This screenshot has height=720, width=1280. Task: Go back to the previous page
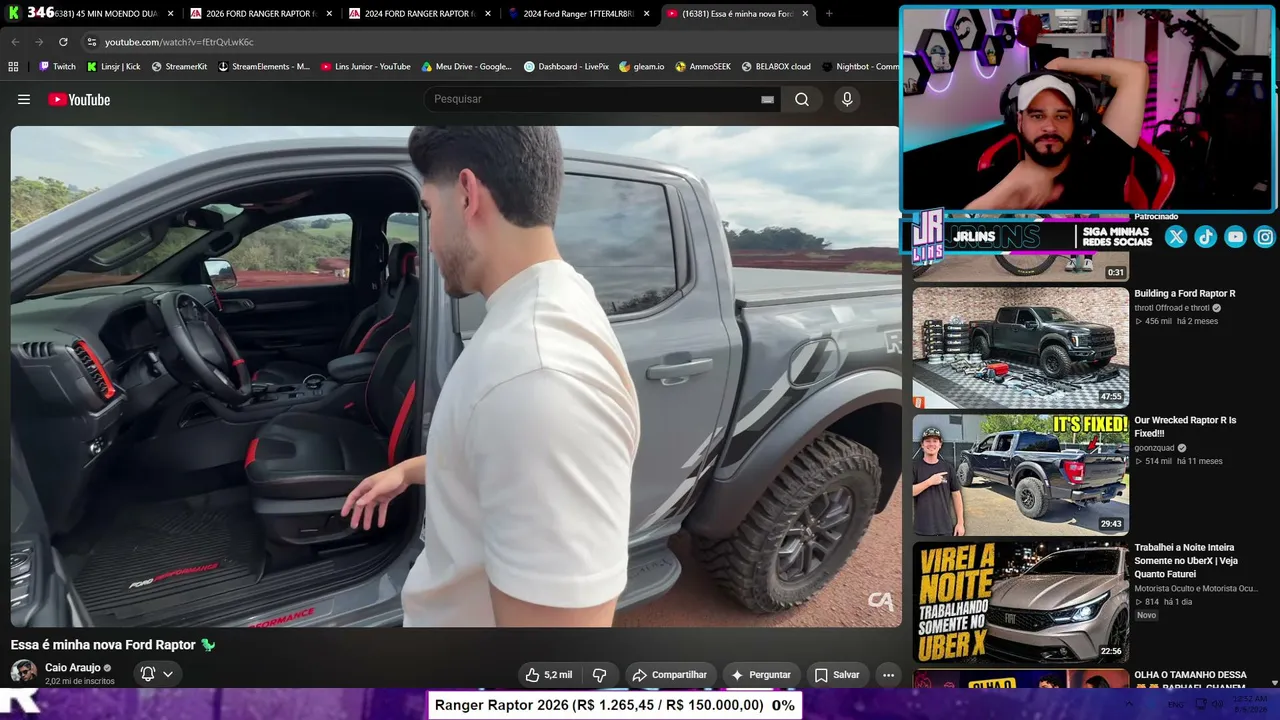coord(15,42)
